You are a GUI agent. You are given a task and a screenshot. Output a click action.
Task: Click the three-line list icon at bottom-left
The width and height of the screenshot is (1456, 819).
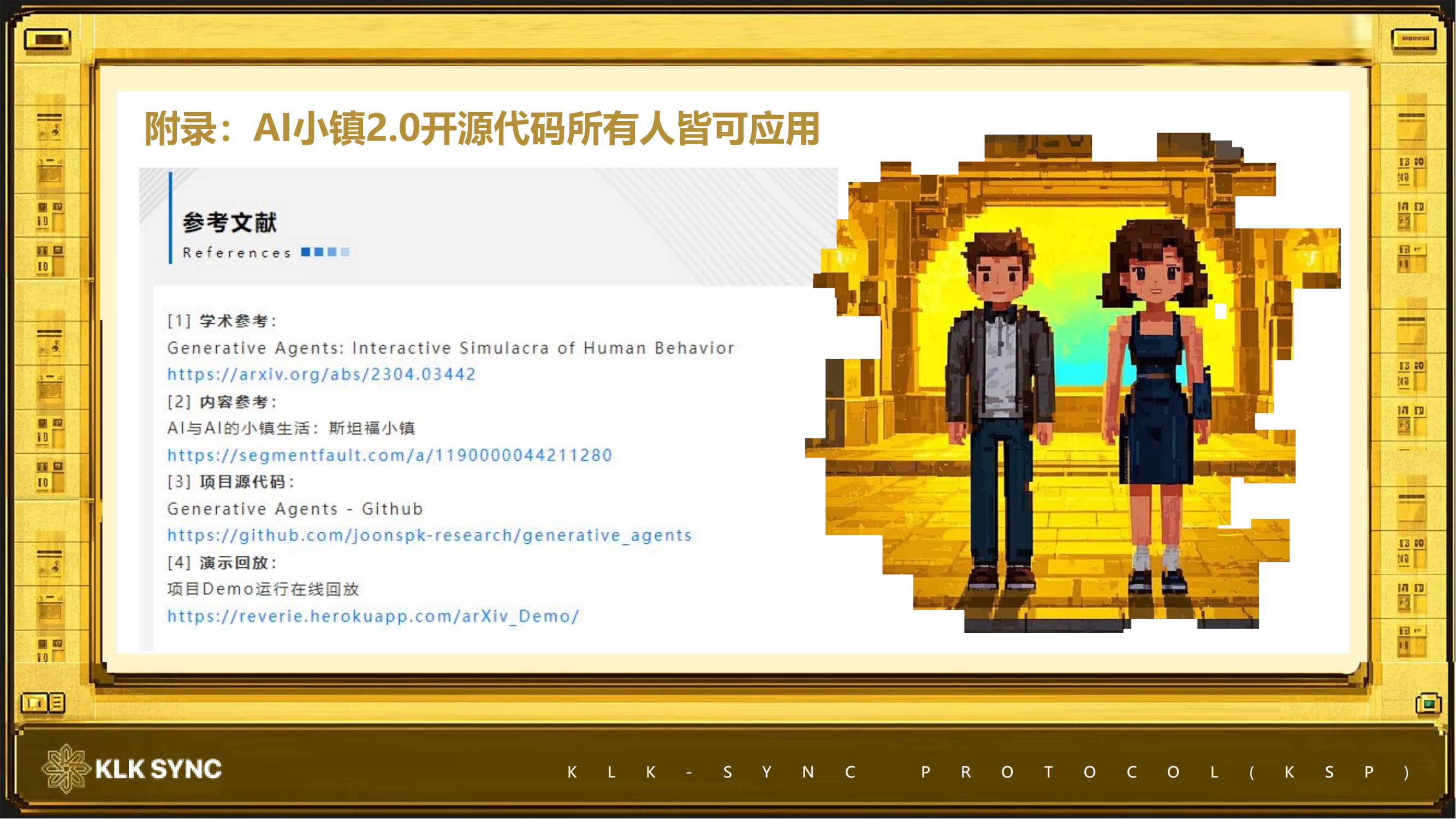point(57,703)
